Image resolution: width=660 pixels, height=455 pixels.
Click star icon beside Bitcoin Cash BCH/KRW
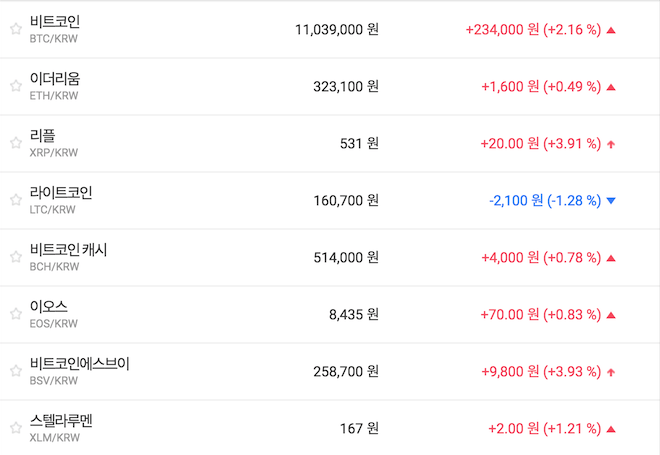pyautogui.click(x=15, y=258)
